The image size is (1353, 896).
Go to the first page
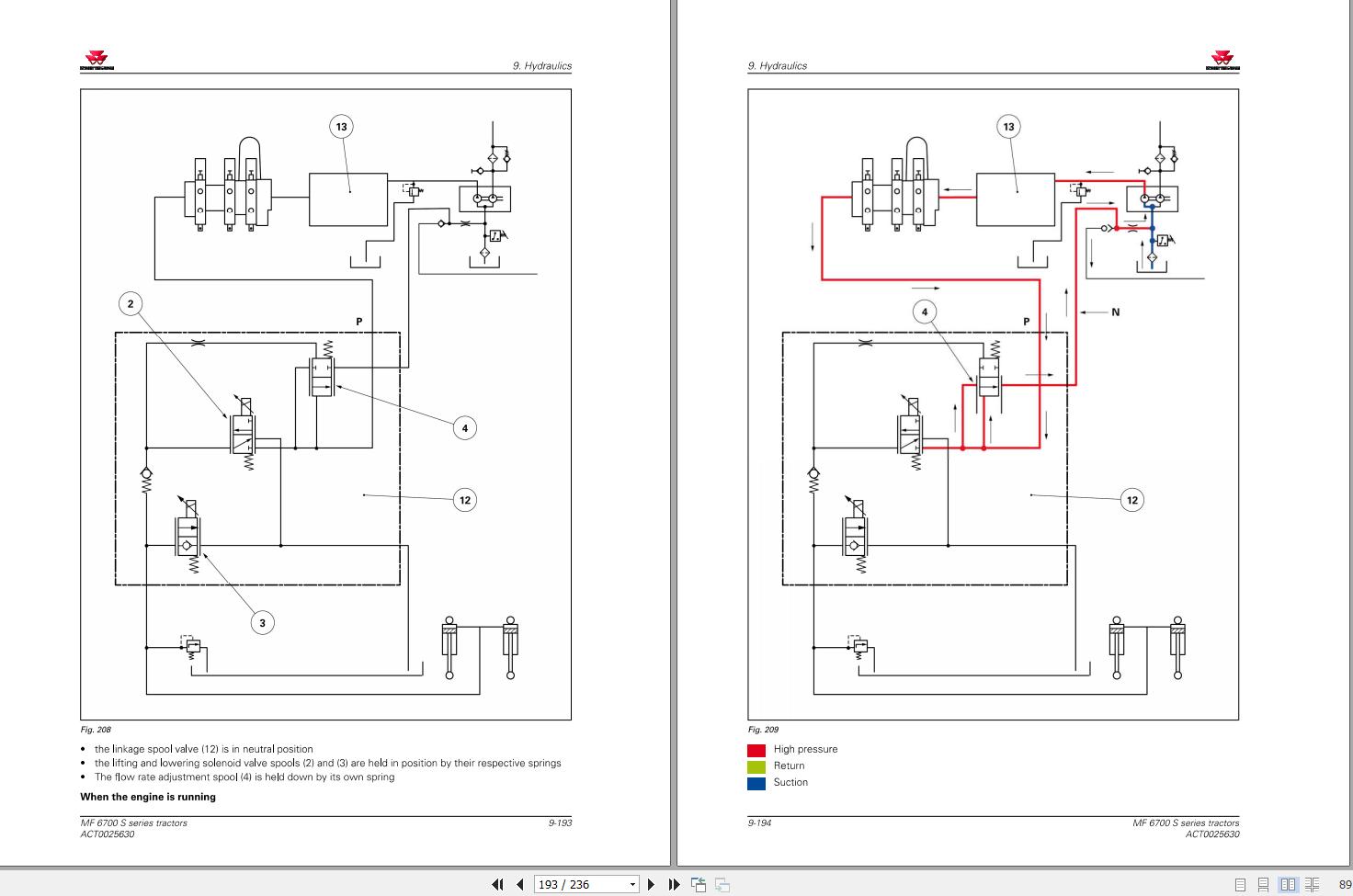(497, 884)
